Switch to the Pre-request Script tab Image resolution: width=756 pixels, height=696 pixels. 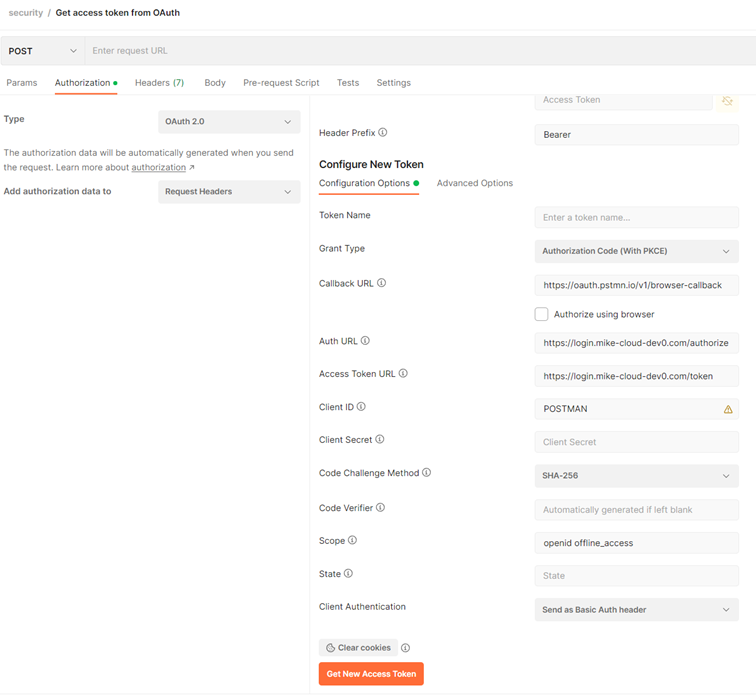(281, 83)
